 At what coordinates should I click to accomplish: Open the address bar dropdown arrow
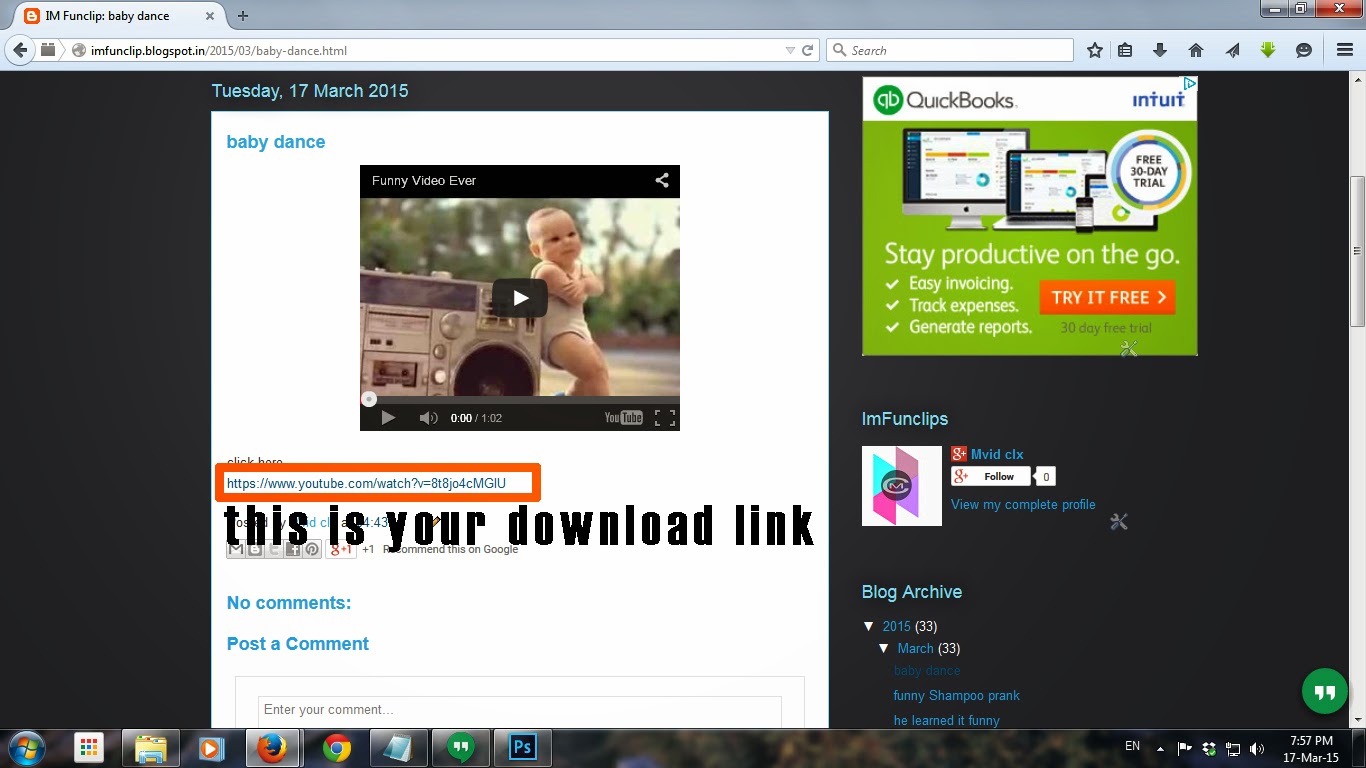click(x=791, y=49)
